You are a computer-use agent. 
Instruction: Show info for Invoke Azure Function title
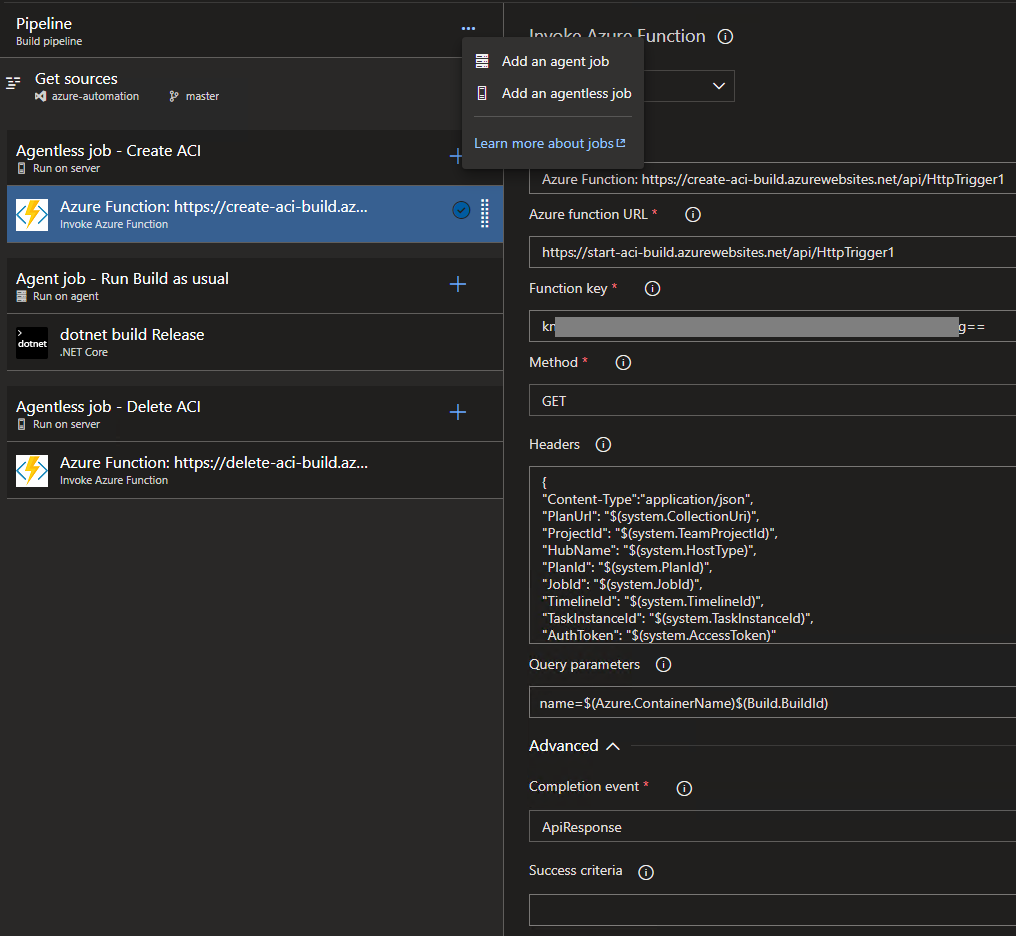726,36
